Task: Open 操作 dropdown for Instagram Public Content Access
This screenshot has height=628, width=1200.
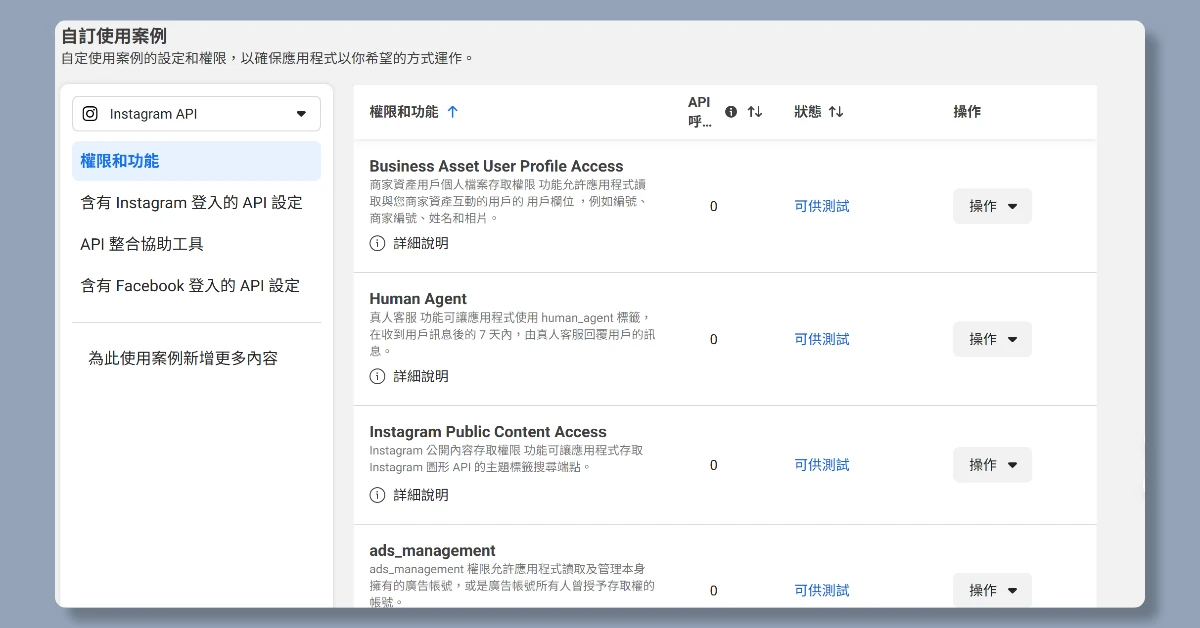Action: tap(992, 465)
